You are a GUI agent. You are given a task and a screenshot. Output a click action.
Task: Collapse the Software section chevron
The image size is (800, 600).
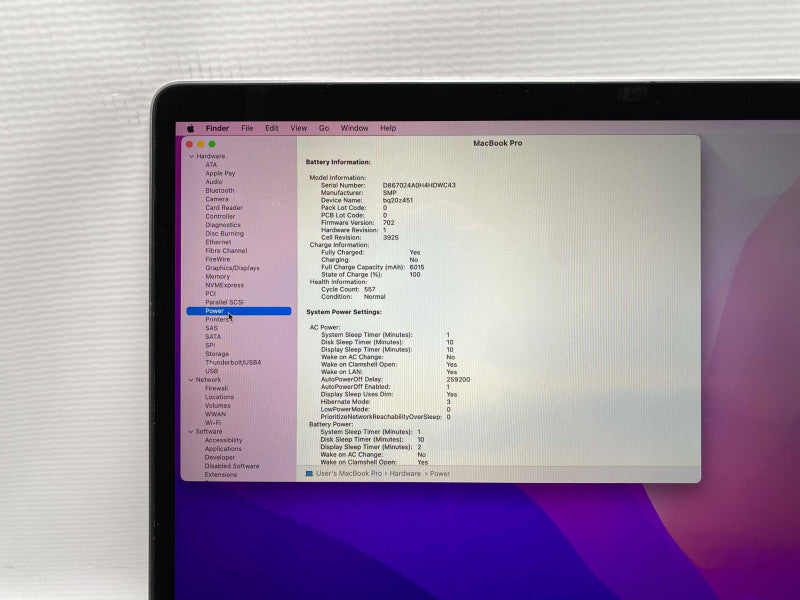191,432
